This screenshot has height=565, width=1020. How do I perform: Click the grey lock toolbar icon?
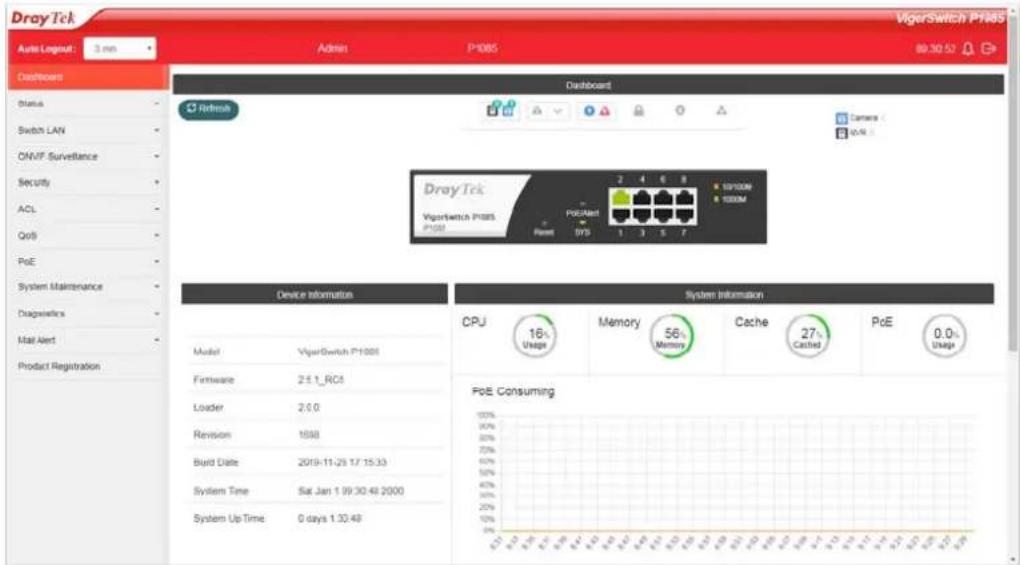coord(639,111)
